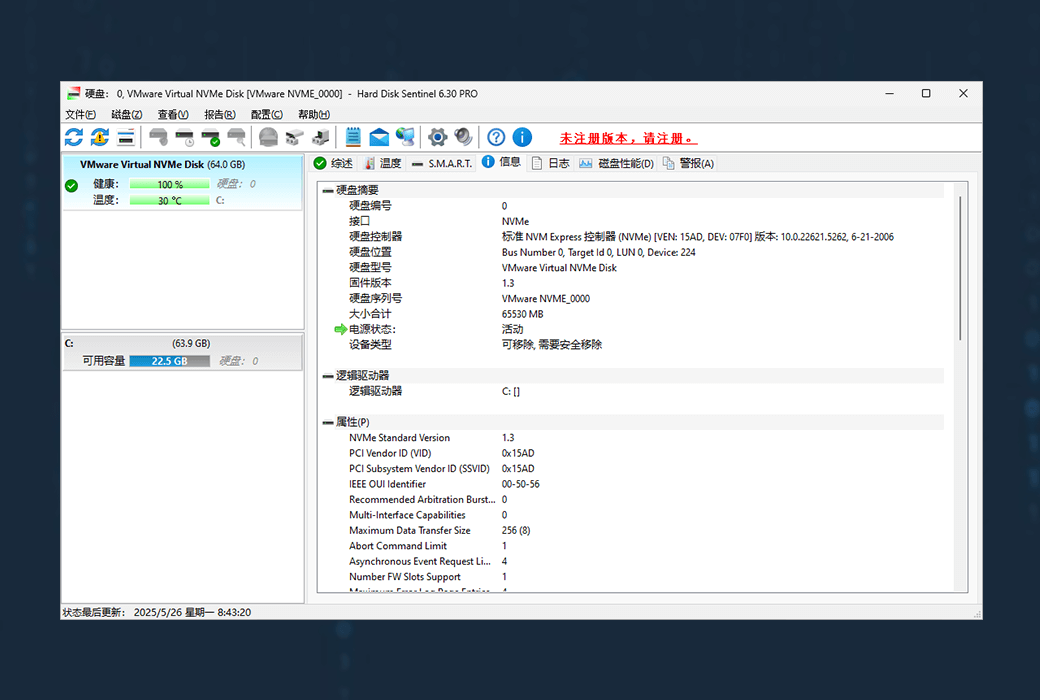The width and height of the screenshot is (1040, 700).
Task: Collapse the 硬盘摘要 section
Action: [x=328, y=190]
